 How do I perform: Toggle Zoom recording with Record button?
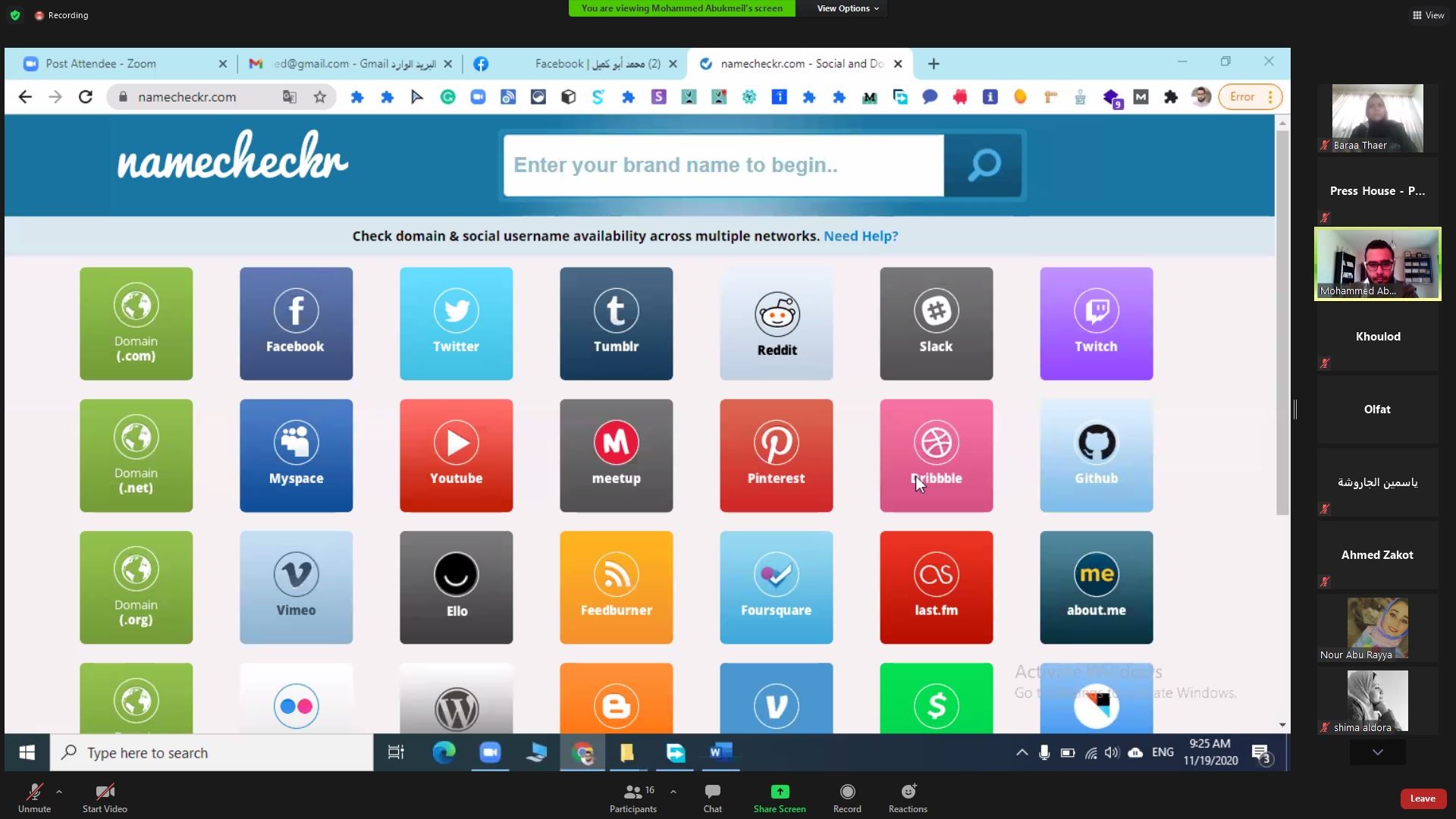pos(847,798)
